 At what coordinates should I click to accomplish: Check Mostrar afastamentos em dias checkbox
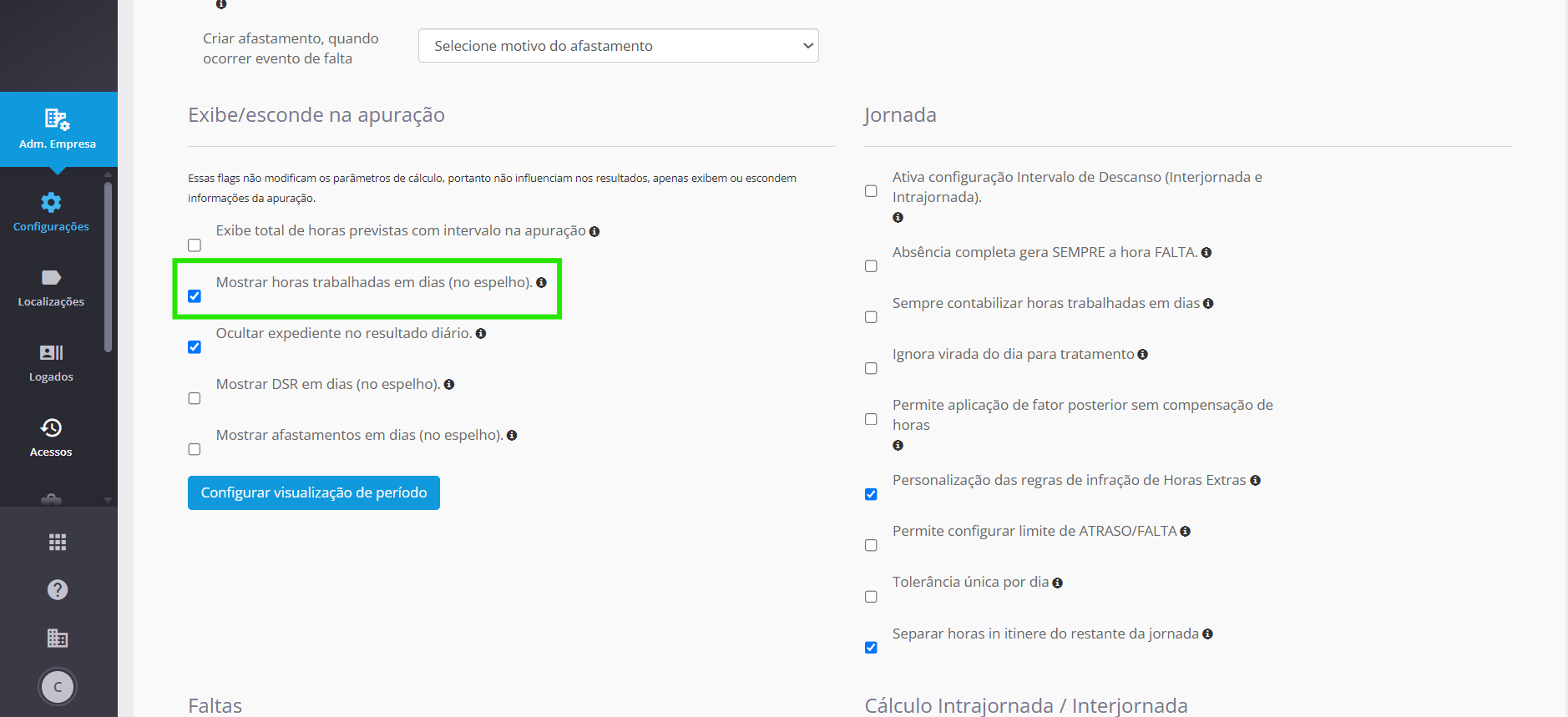click(x=195, y=450)
